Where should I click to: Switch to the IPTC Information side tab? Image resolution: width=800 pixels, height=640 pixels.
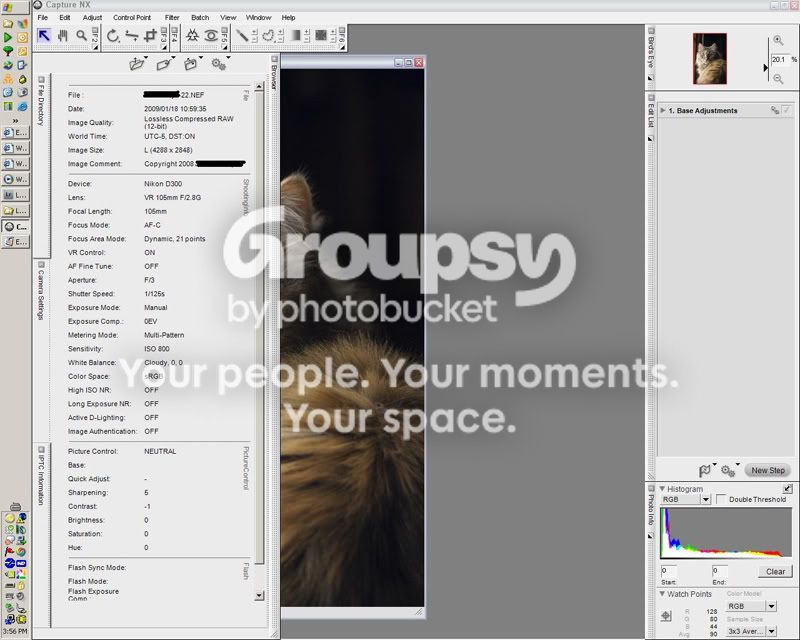pos(41,480)
